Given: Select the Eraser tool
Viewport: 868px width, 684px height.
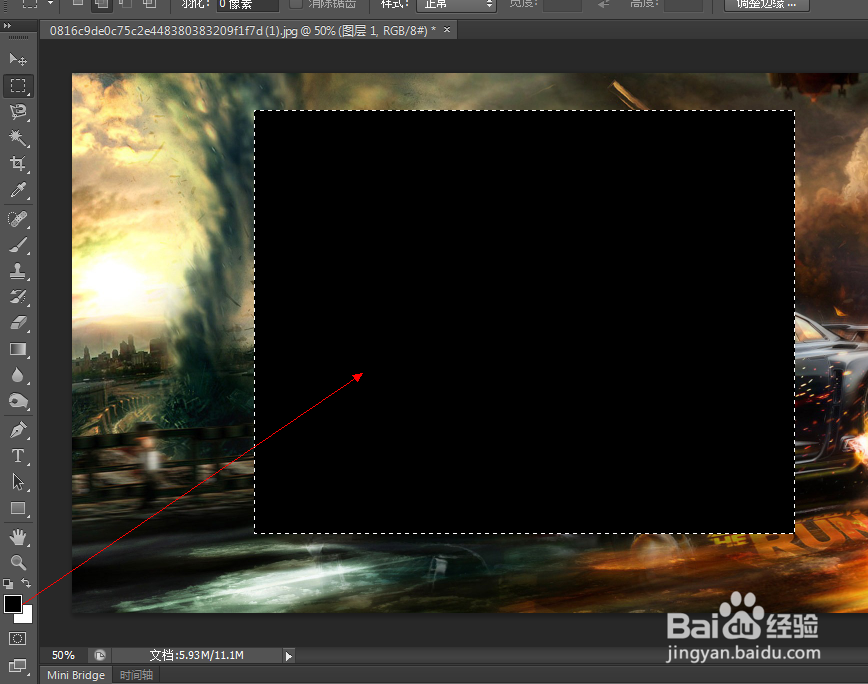Looking at the screenshot, I should [x=18, y=323].
